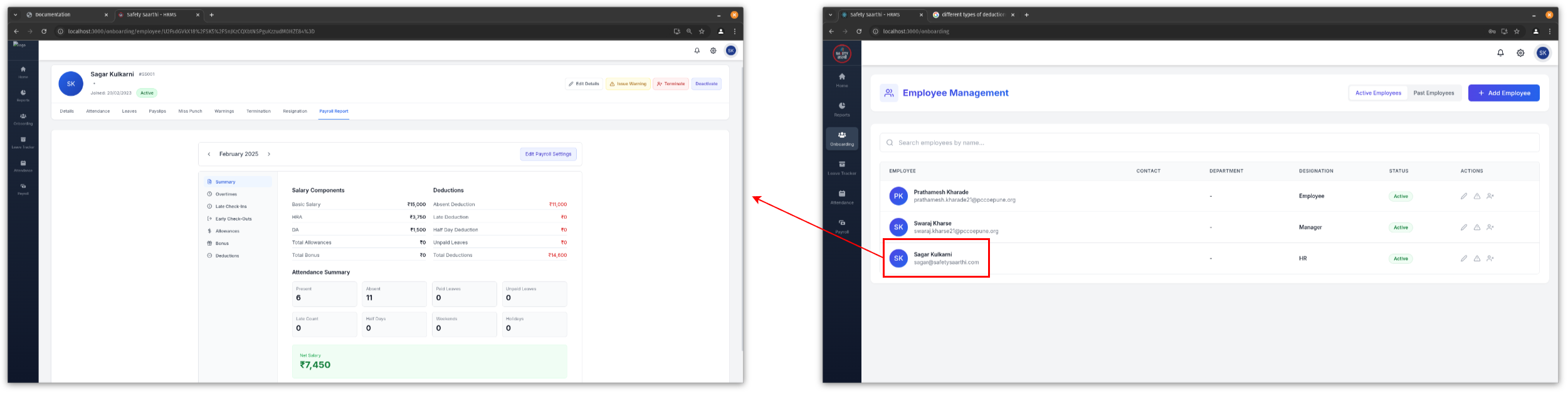Open notifications bell in the Employee Management window
The image size is (1568, 393).
1500,53
